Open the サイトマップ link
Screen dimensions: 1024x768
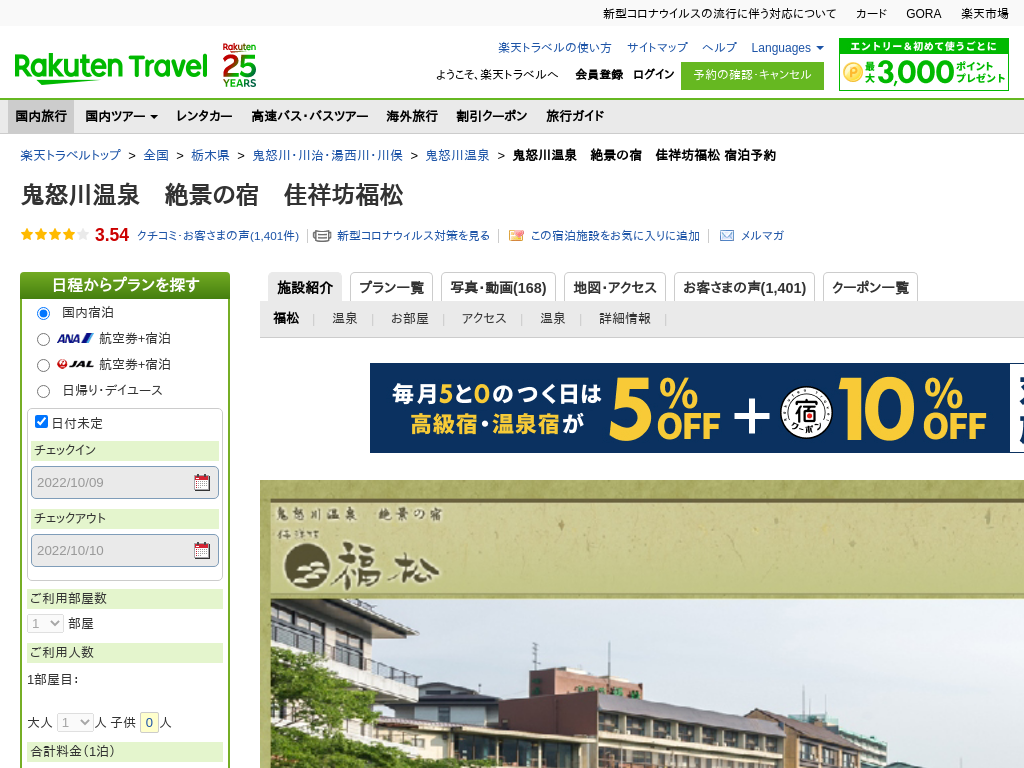coord(657,48)
